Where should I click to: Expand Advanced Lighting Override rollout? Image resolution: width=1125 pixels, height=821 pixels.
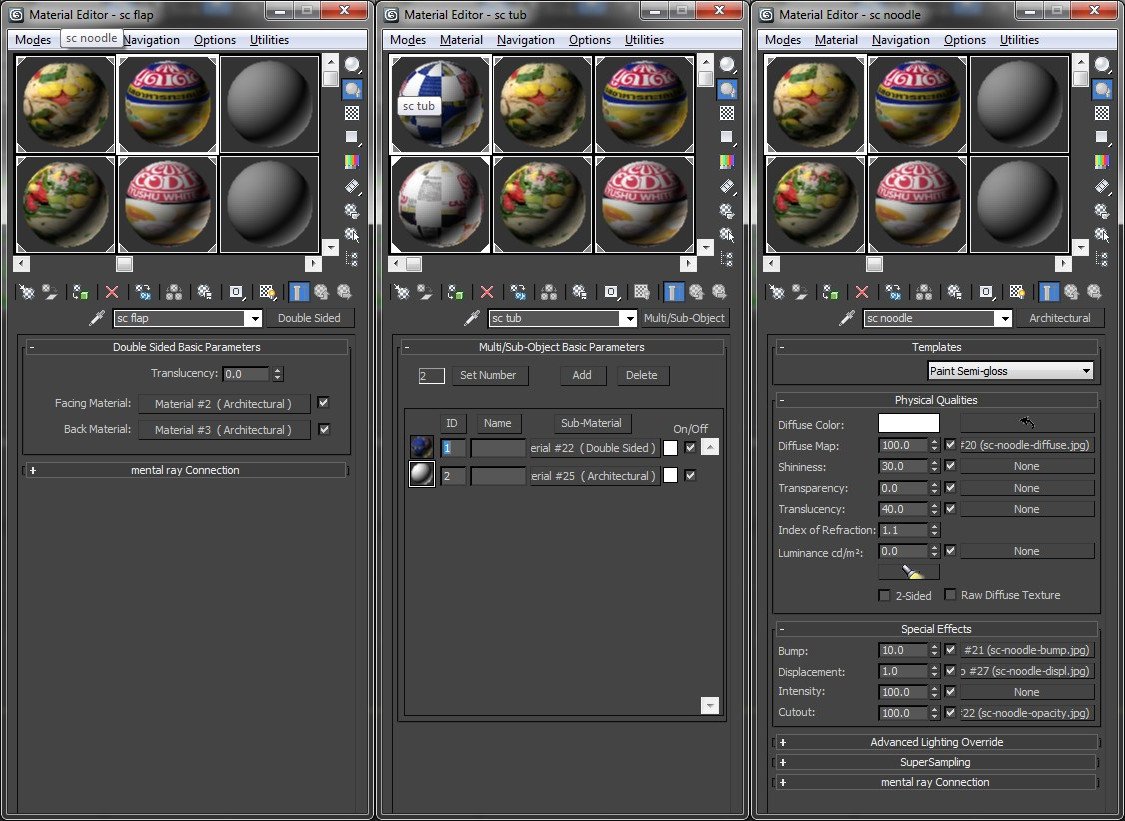936,742
